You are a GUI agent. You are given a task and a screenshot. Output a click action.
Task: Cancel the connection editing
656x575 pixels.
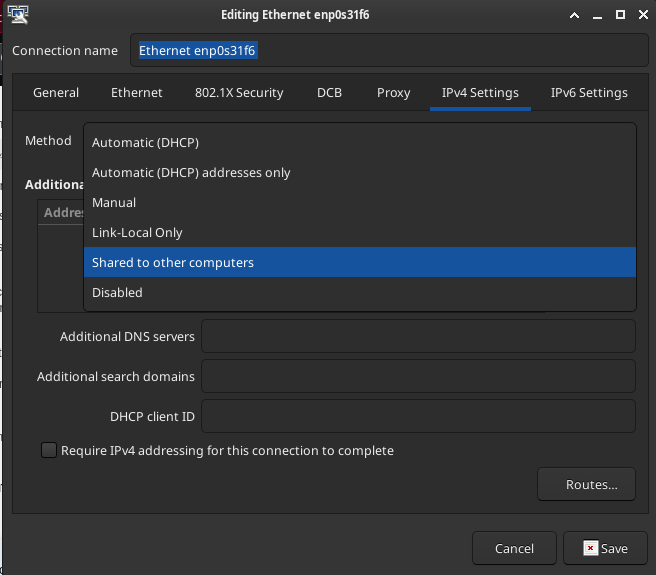[x=515, y=548]
